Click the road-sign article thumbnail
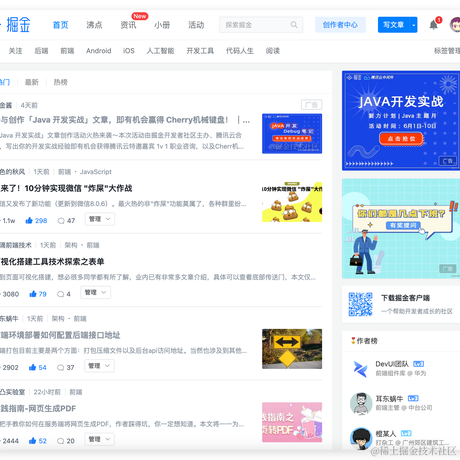The image size is (460, 460). pyautogui.click(x=292, y=349)
